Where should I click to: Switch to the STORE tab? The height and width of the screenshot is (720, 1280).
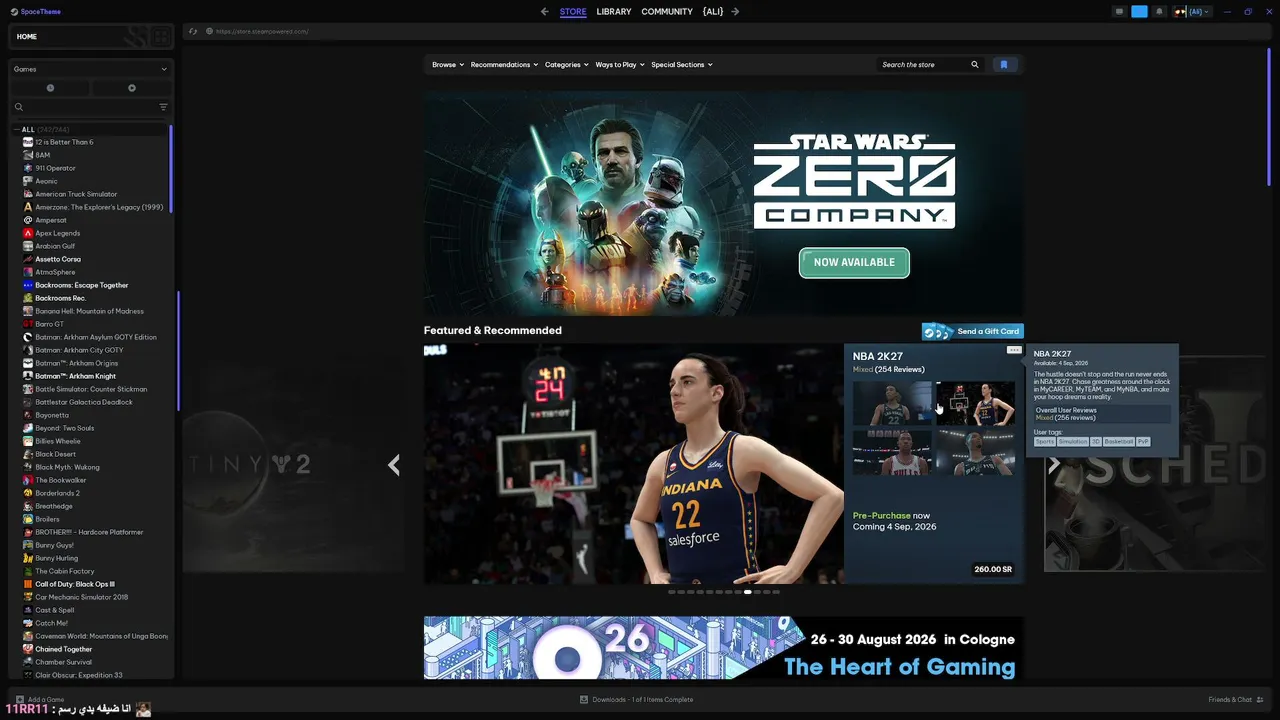point(573,12)
